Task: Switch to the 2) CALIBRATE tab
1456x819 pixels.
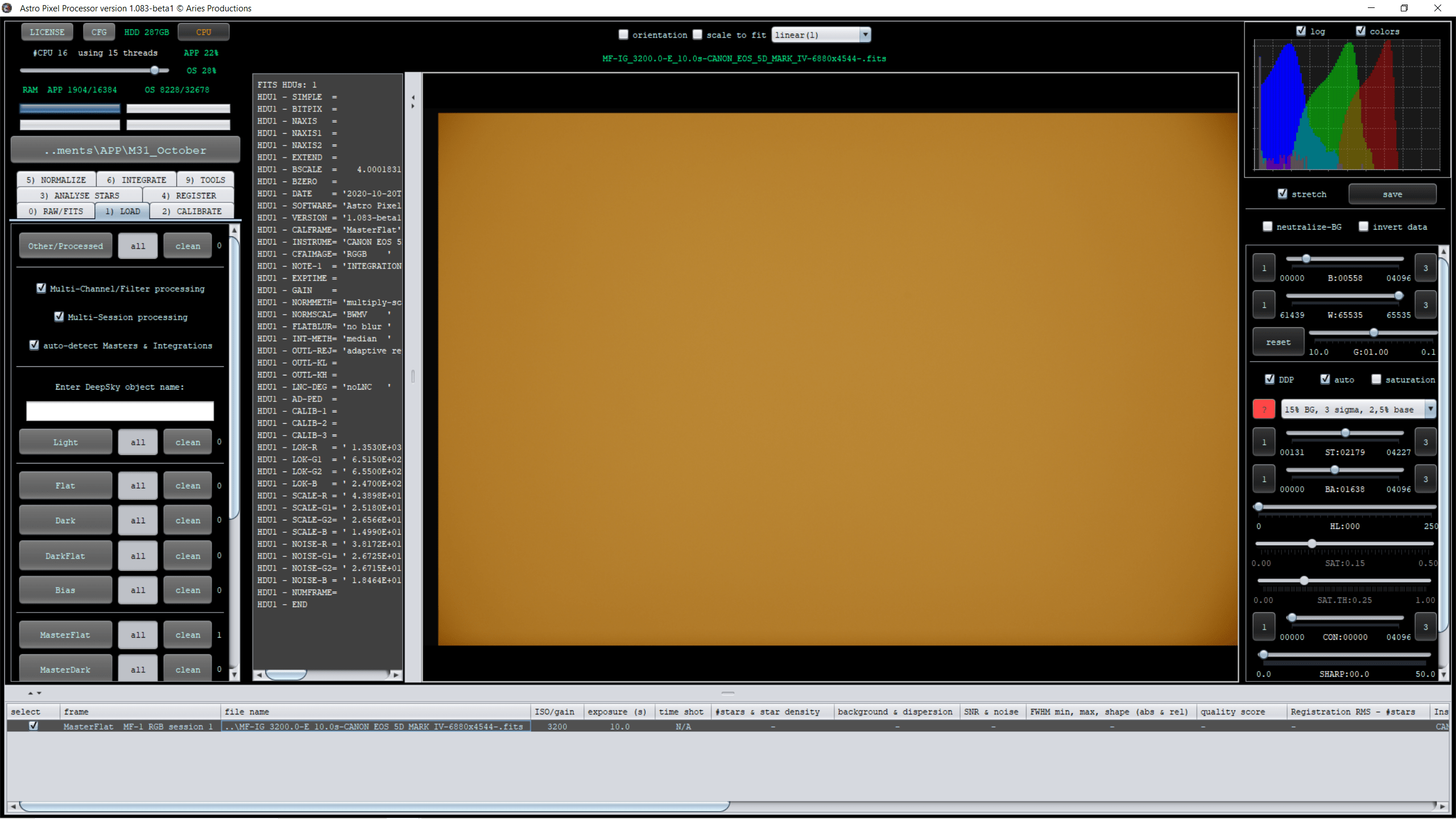Action: pyautogui.click(x=192, y=211)
